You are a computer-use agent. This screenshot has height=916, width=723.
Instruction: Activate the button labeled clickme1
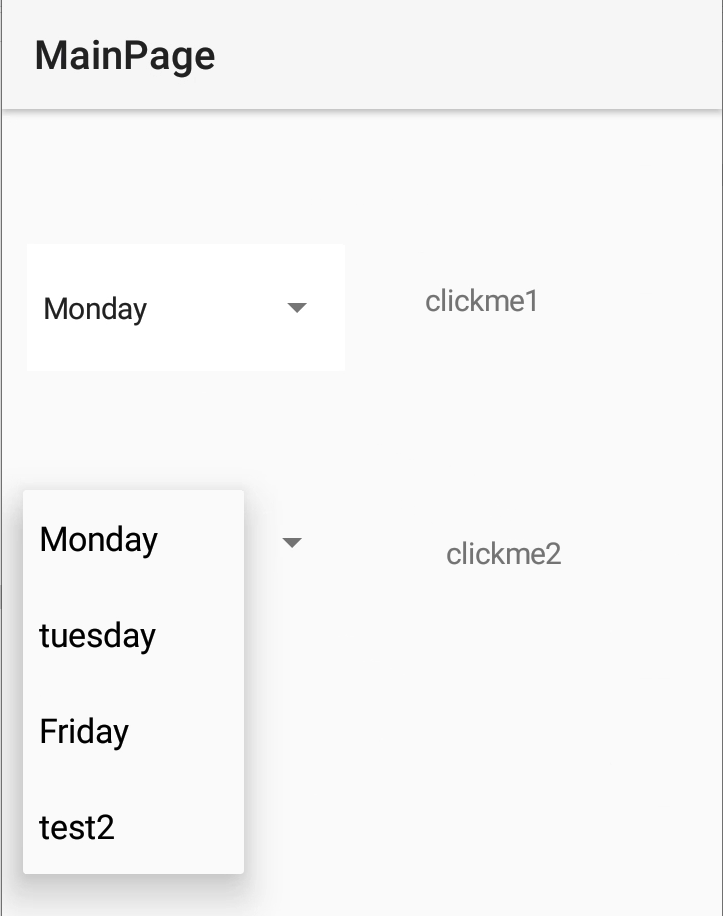[x=482, y=301]
